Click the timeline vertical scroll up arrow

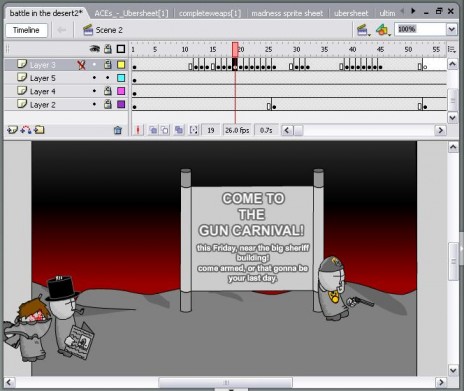click(x=452, y=64)
